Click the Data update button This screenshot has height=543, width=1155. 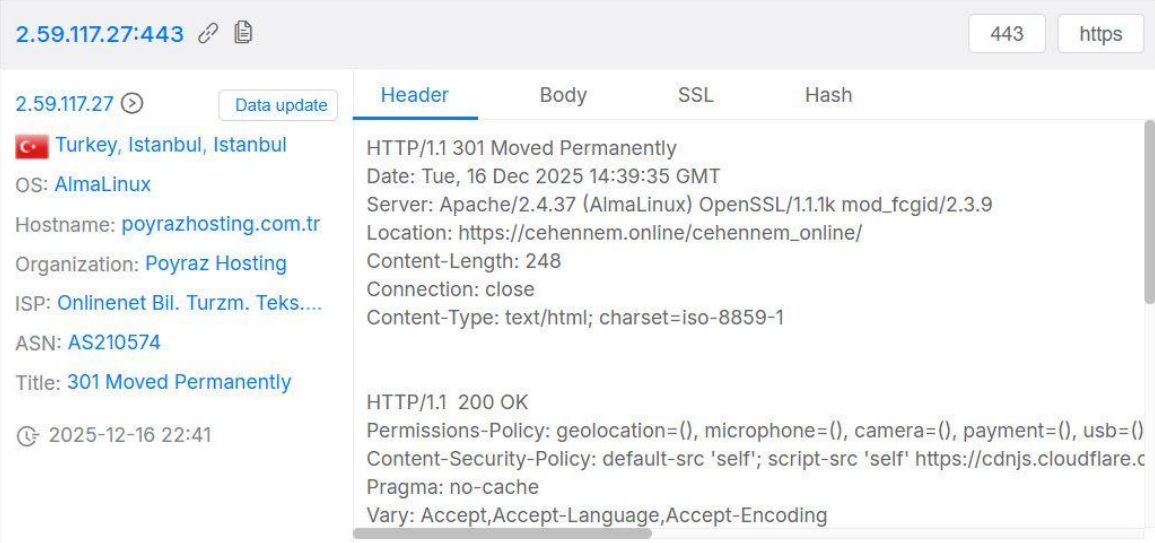[278, 105]
